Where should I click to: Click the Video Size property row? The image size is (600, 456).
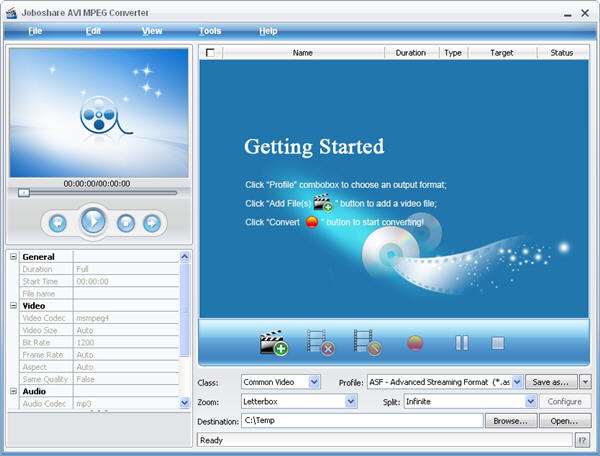[x=99, y=330]
